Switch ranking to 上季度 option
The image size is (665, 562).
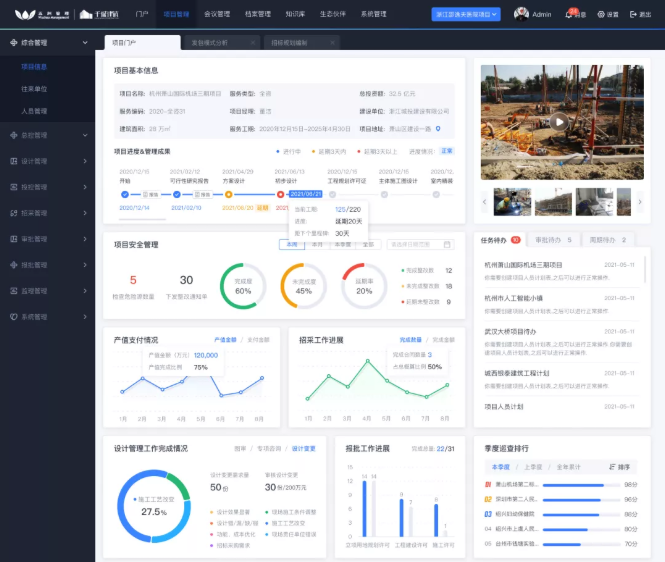click(532, 467)
